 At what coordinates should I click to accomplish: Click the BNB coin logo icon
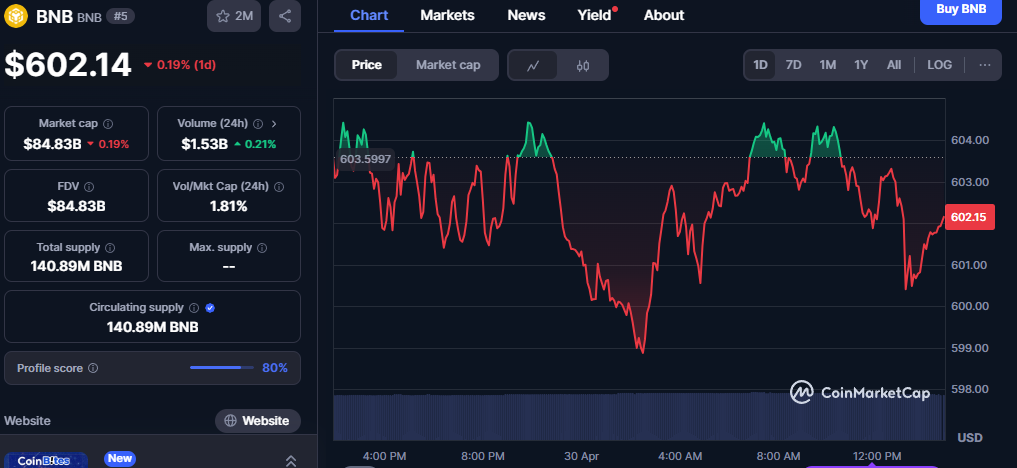click(16, 16)
